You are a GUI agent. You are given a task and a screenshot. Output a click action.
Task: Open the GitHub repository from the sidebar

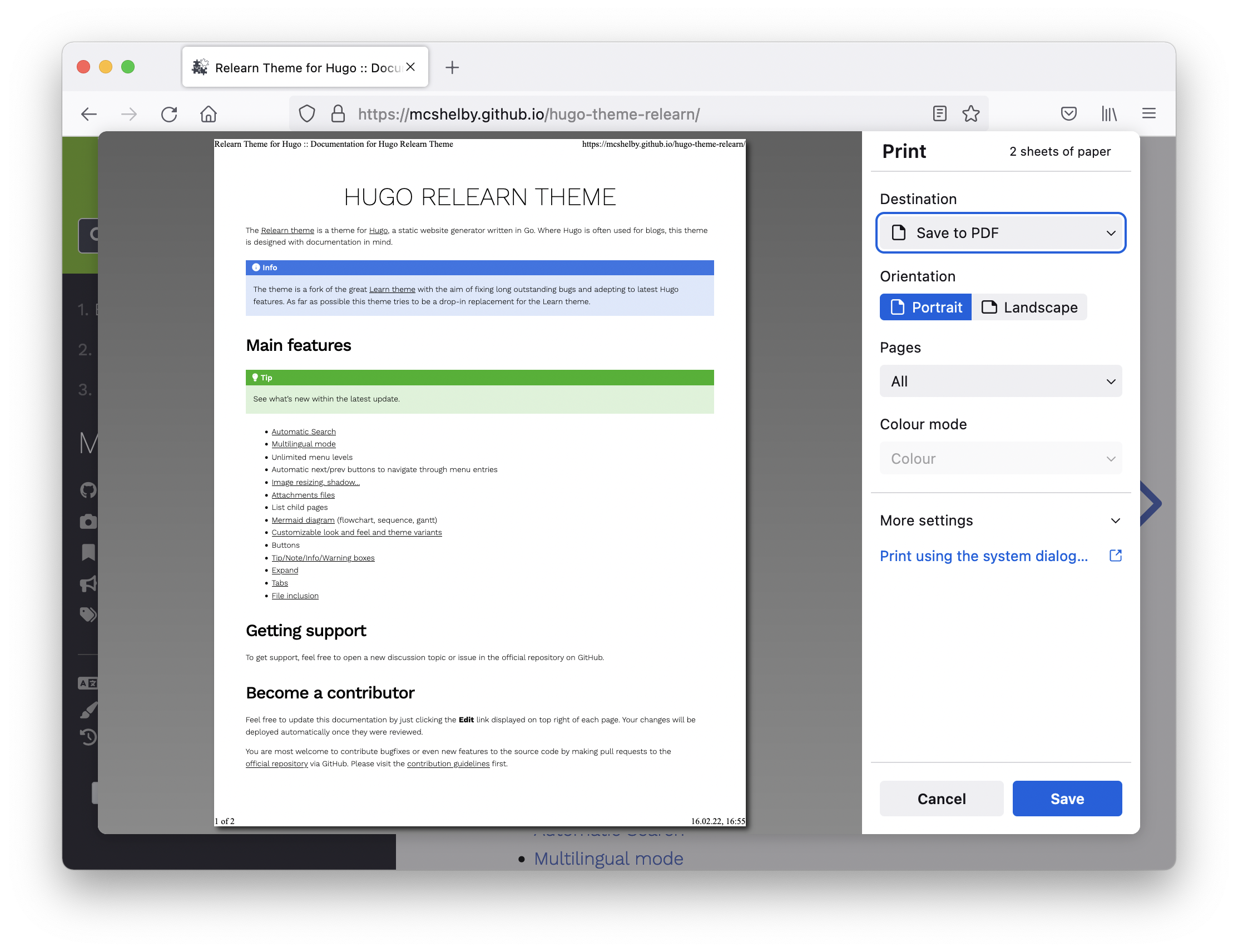coord(88,489)
